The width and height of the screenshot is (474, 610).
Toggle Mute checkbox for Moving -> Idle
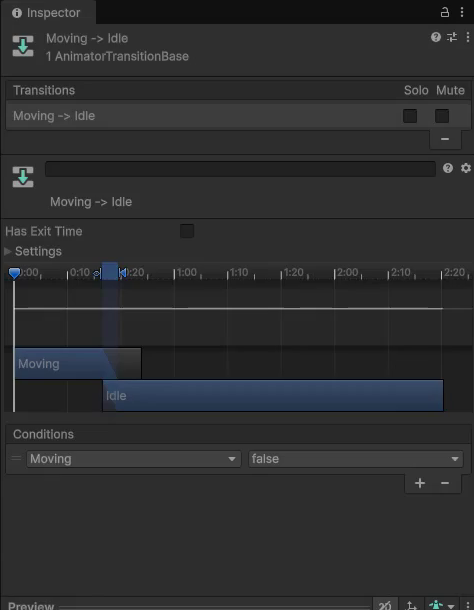(442, 116)
